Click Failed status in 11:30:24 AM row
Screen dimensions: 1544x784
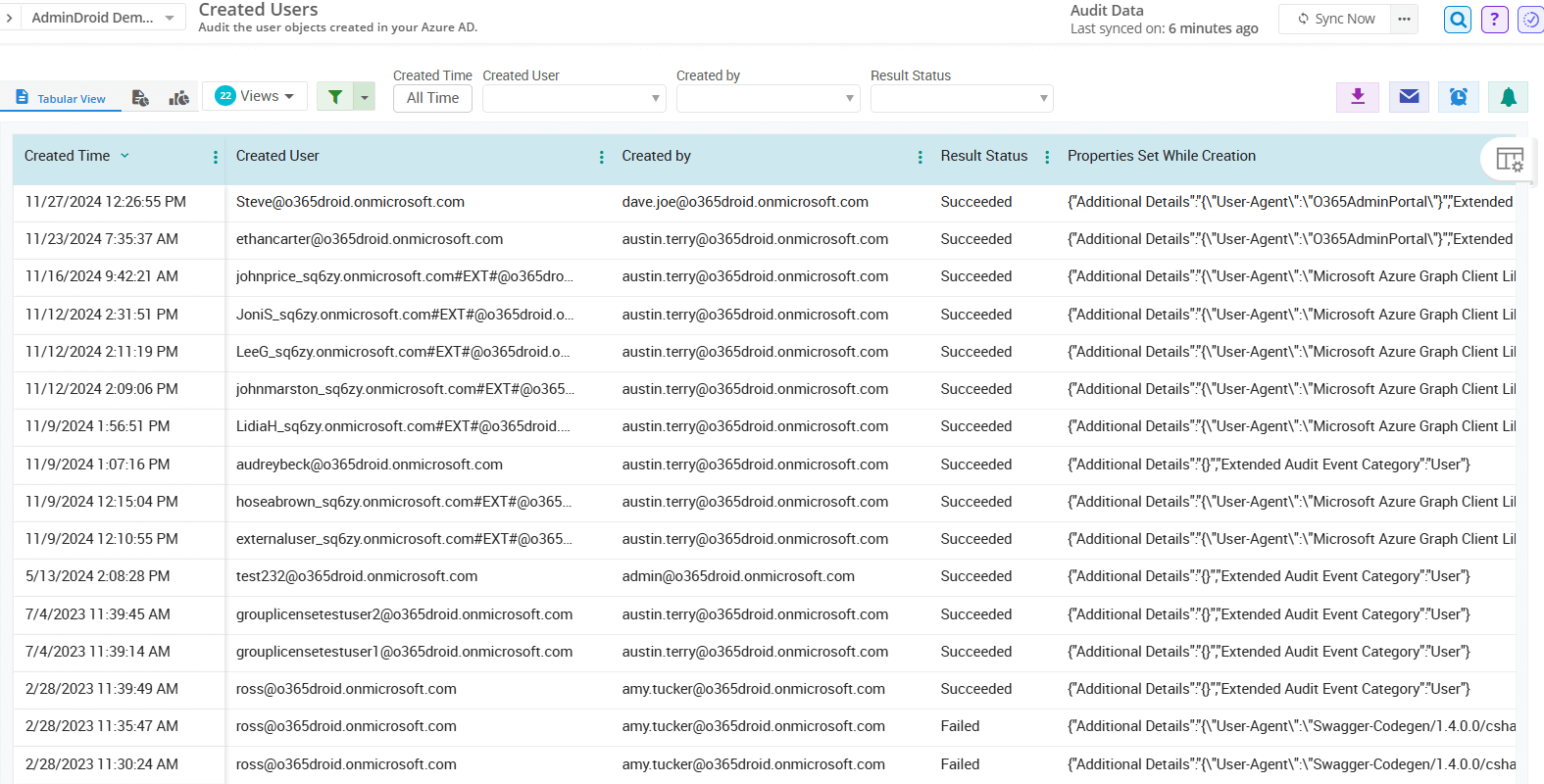point(960,764)
